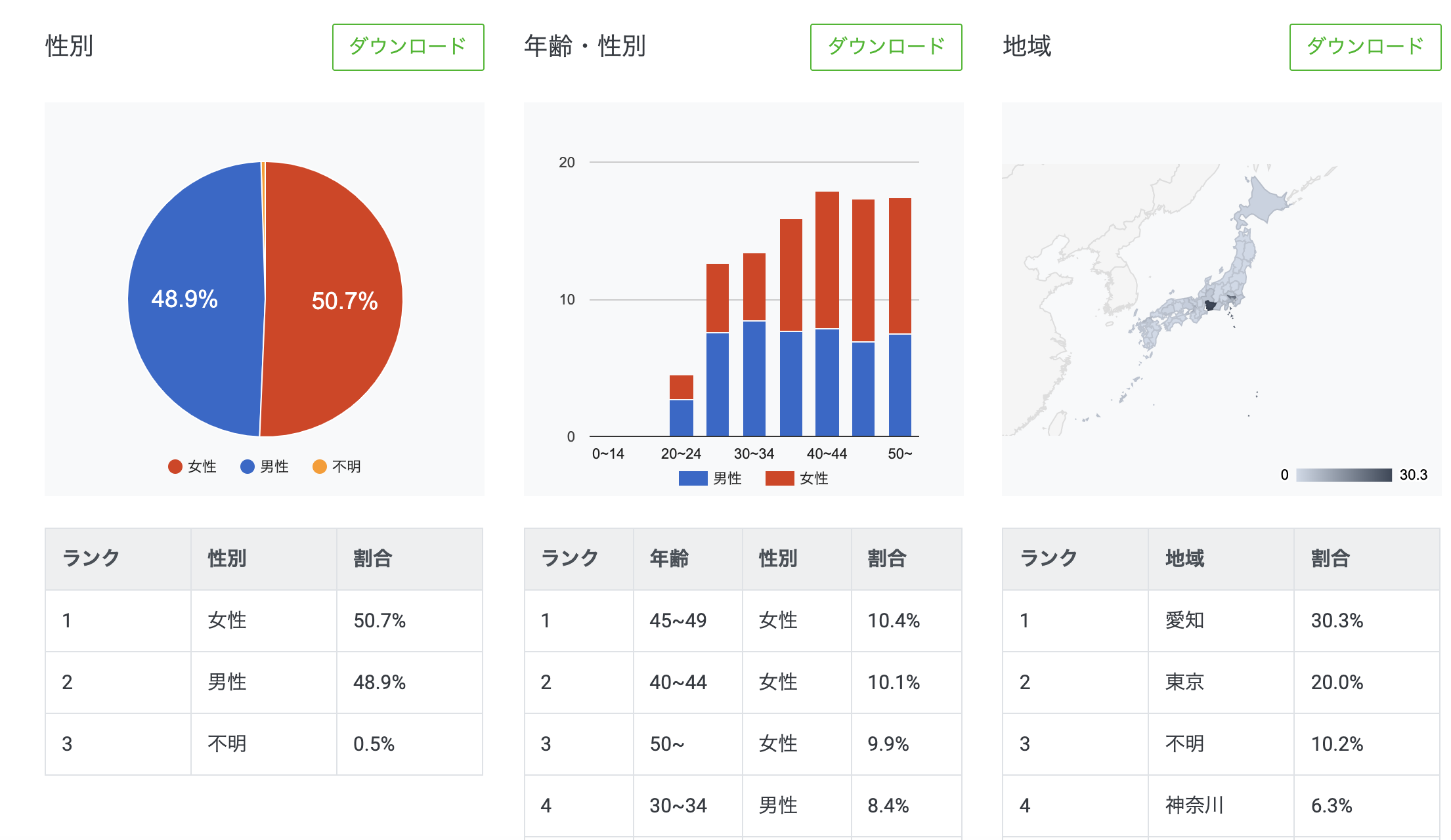Click the map gradient scale bar 0–30.3
The height and width of the screenshot is (840, 1451).
(1343, 475)
